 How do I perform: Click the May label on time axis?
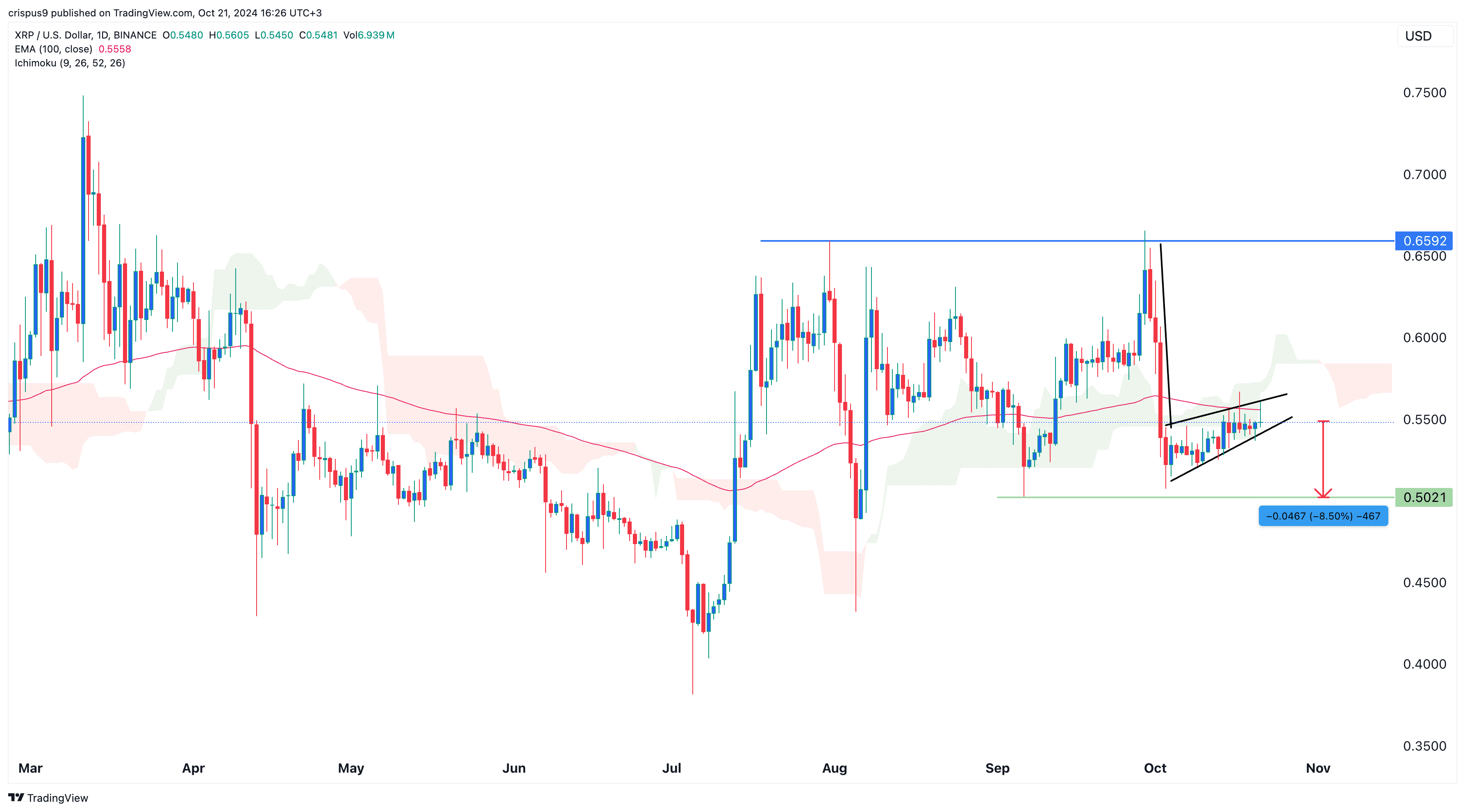[x=351, y=768]
